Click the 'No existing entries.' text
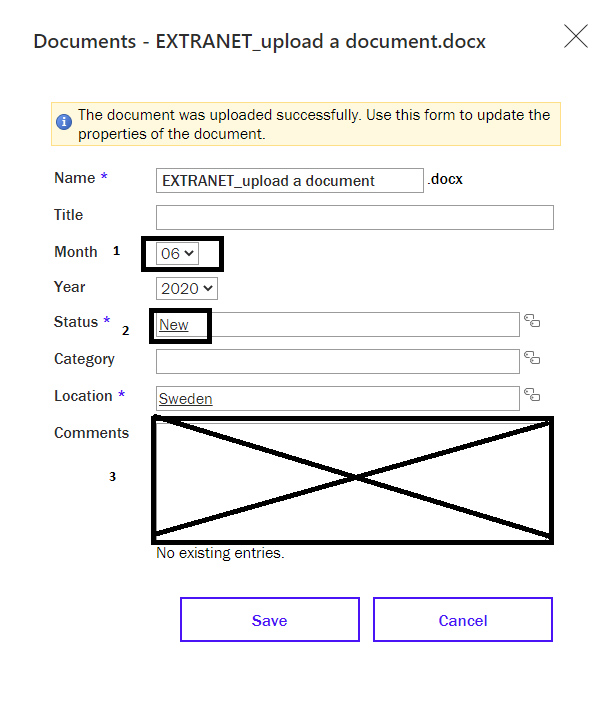 coord(220,553)
